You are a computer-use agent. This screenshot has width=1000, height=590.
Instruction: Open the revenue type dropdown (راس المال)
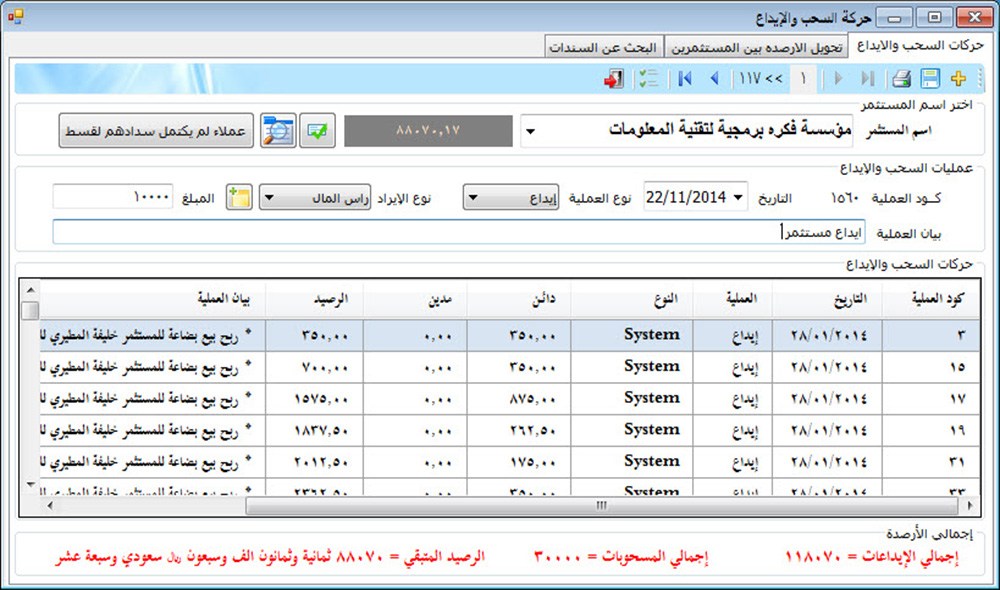[x=268, y=197]
